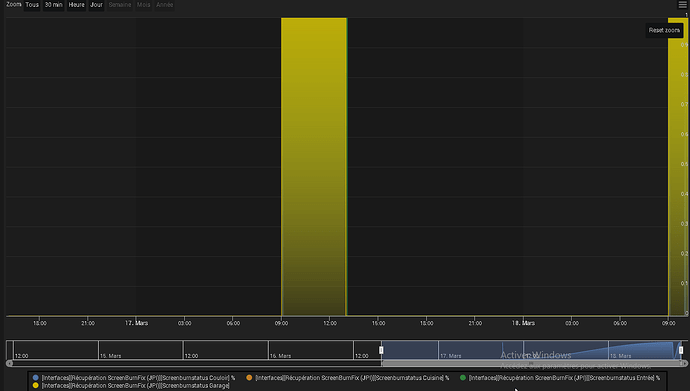Image resolution: width=690 pixels, height=391 pixels.
Task: Click the navigator scrollbar thumb
Action: [531, 363]
